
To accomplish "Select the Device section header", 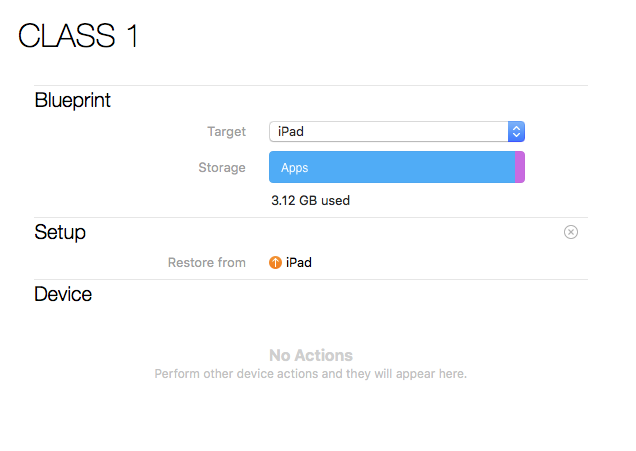I will tap(63, 294).
